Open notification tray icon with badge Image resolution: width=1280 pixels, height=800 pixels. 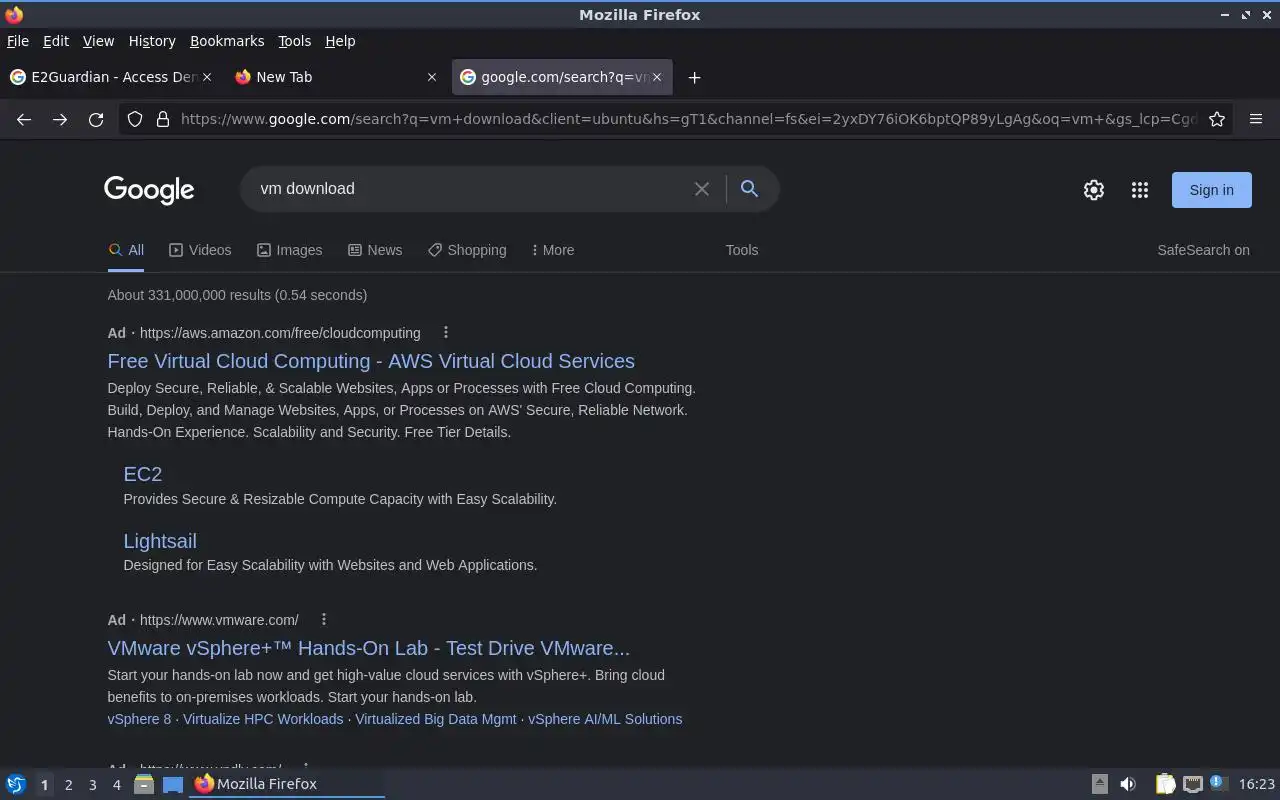point(1218,783)
